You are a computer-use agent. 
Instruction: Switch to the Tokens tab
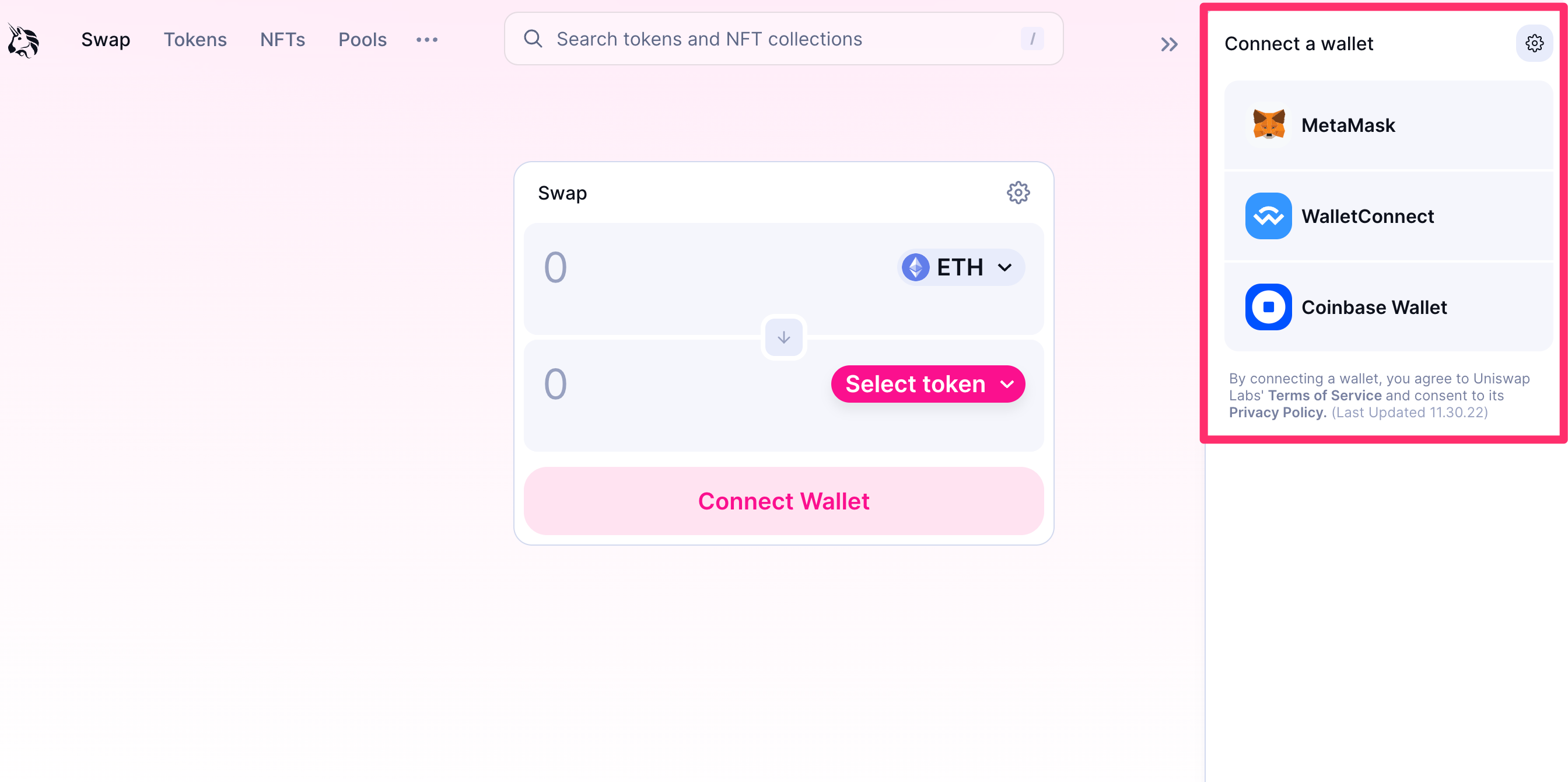point(195,39)
